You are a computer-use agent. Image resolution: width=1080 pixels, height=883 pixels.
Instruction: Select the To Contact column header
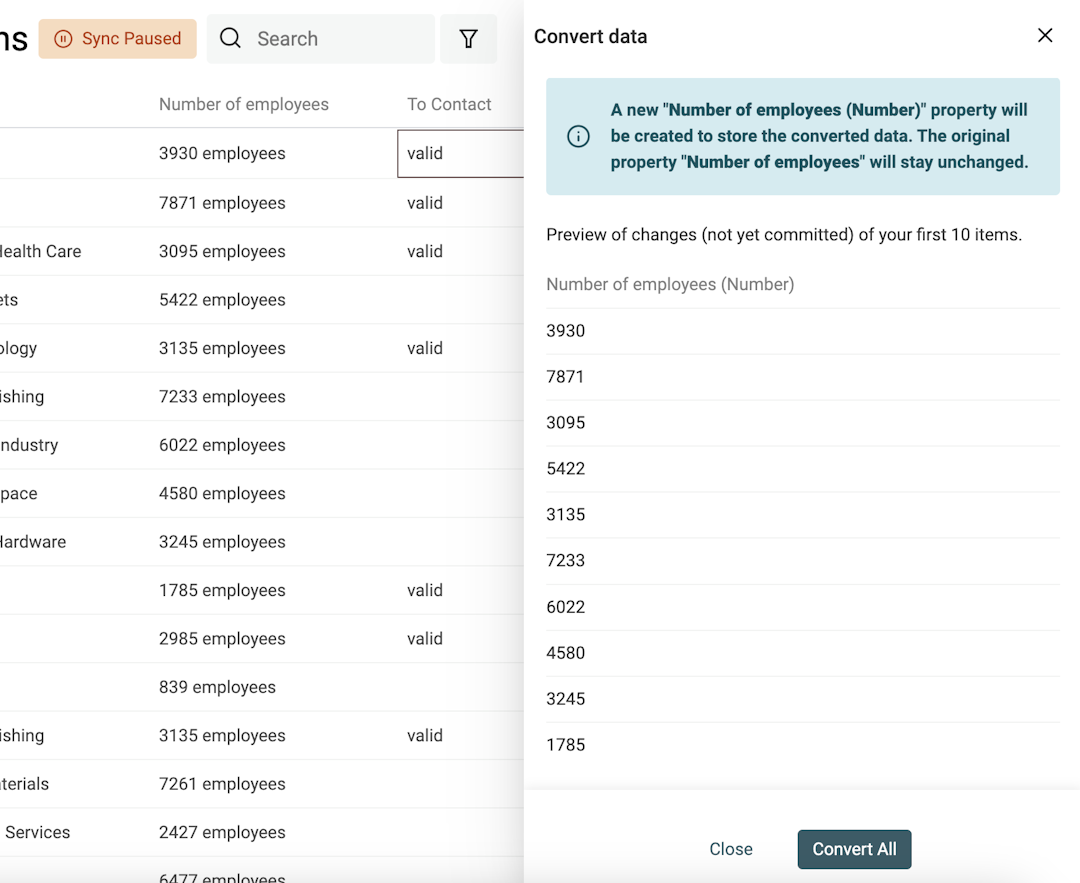coord(449,104)
